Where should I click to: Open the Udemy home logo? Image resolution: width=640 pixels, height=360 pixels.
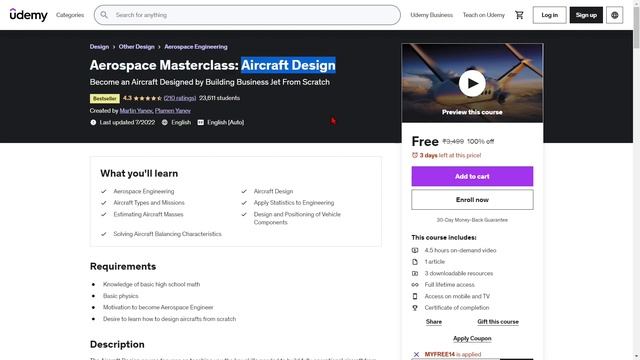[x=29, y=15]
